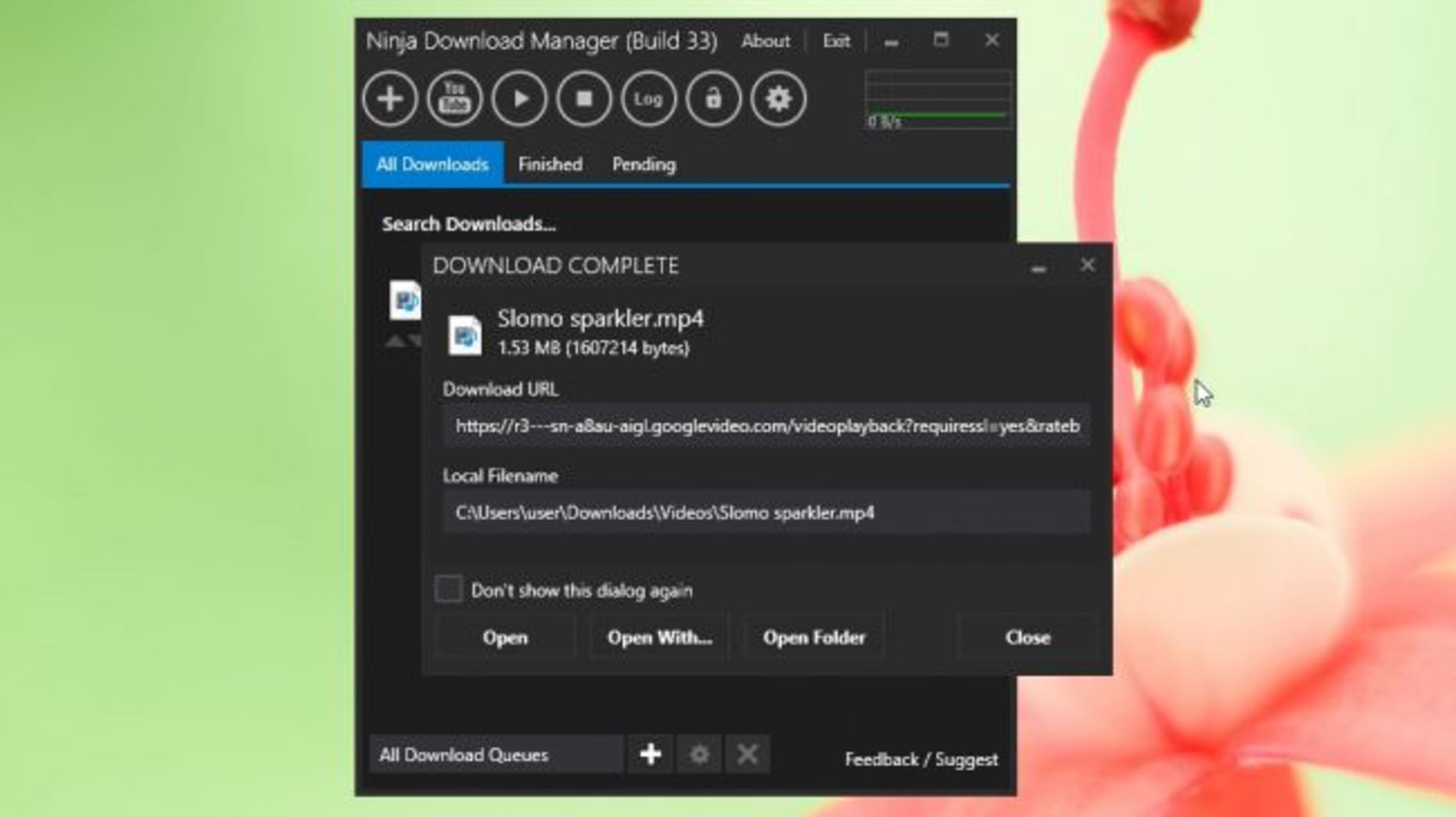Open settings via the gear icon
The image size is (1456, 817).
(777, 99)
